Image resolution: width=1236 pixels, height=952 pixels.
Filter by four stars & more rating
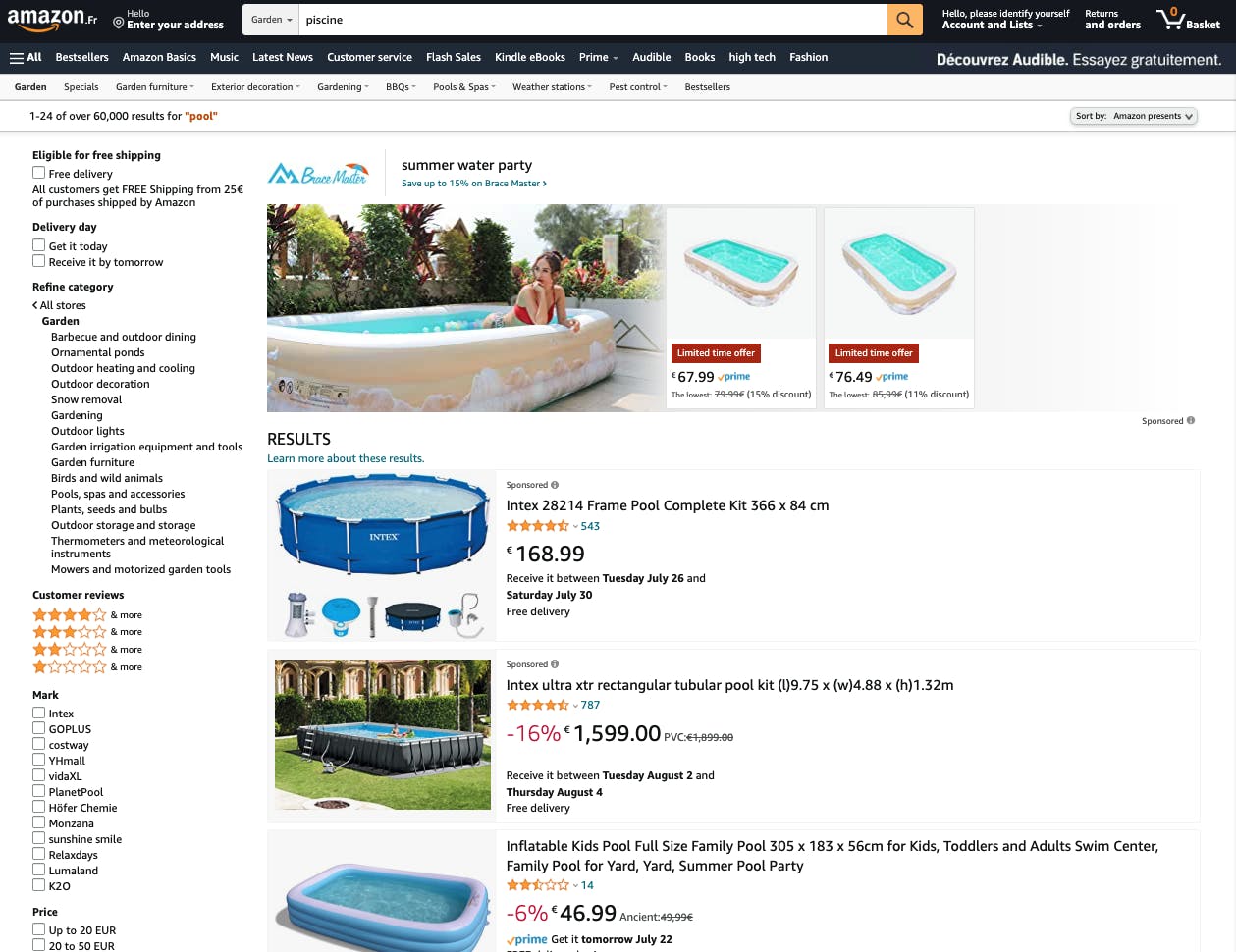click(87, 615)
